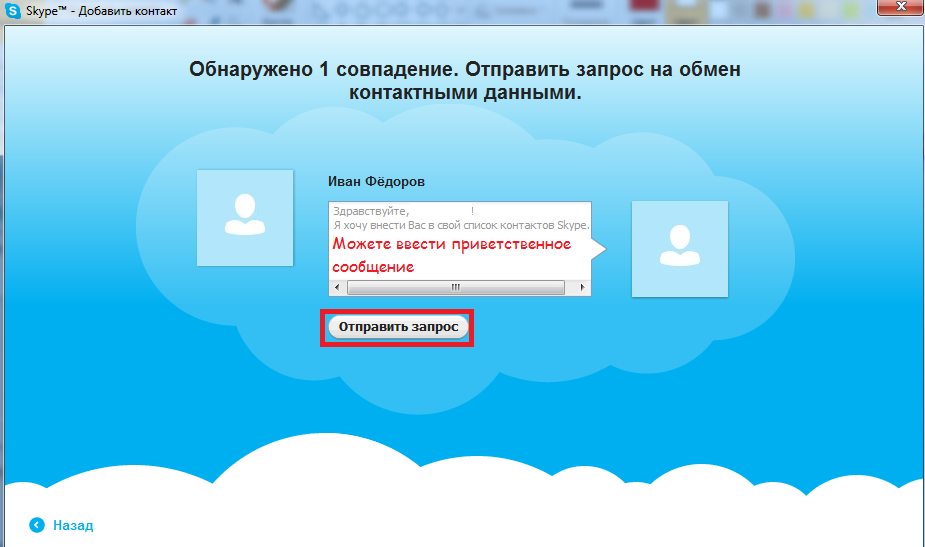
Task: Click into the greeting message text box
Action: 460,242
